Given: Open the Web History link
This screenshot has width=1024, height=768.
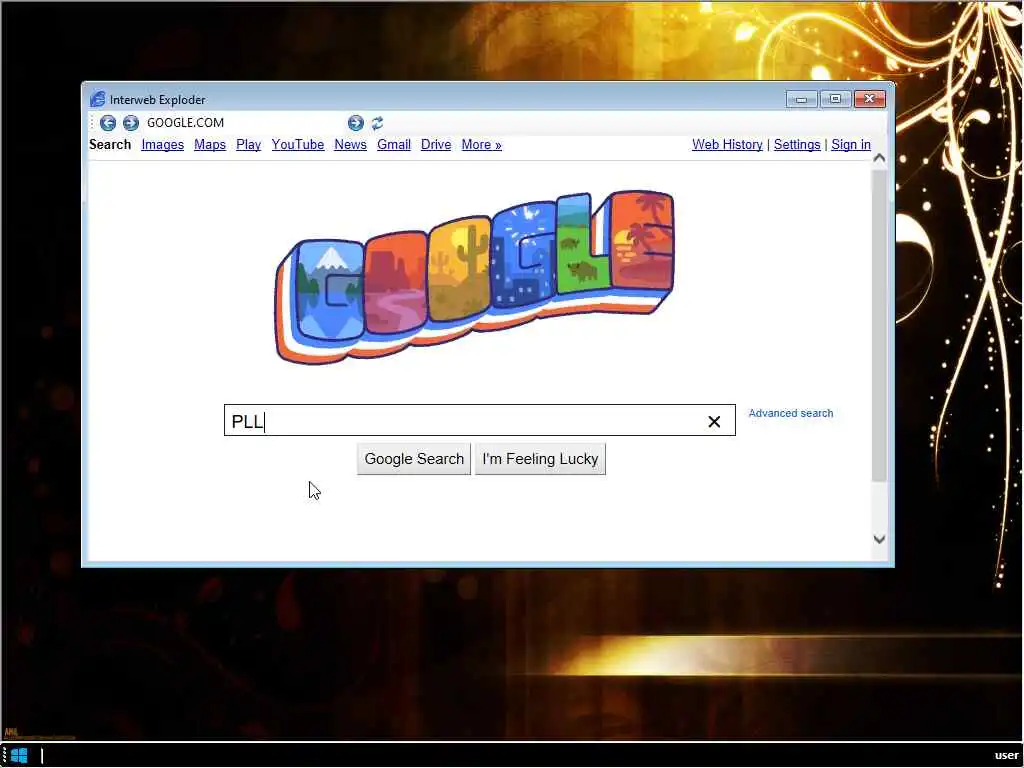Looking at the screenshot, I should pos(727,144).
